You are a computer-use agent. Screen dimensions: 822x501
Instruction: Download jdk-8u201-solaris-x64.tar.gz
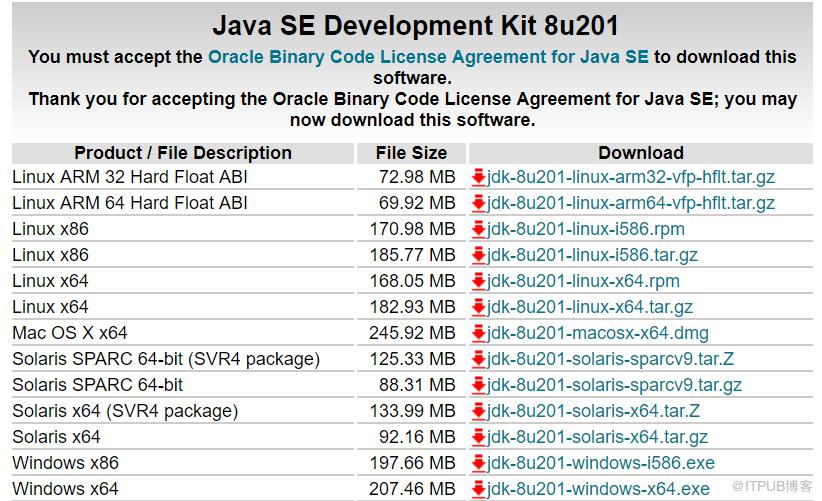pyautogui.click(x=597, y=437)
